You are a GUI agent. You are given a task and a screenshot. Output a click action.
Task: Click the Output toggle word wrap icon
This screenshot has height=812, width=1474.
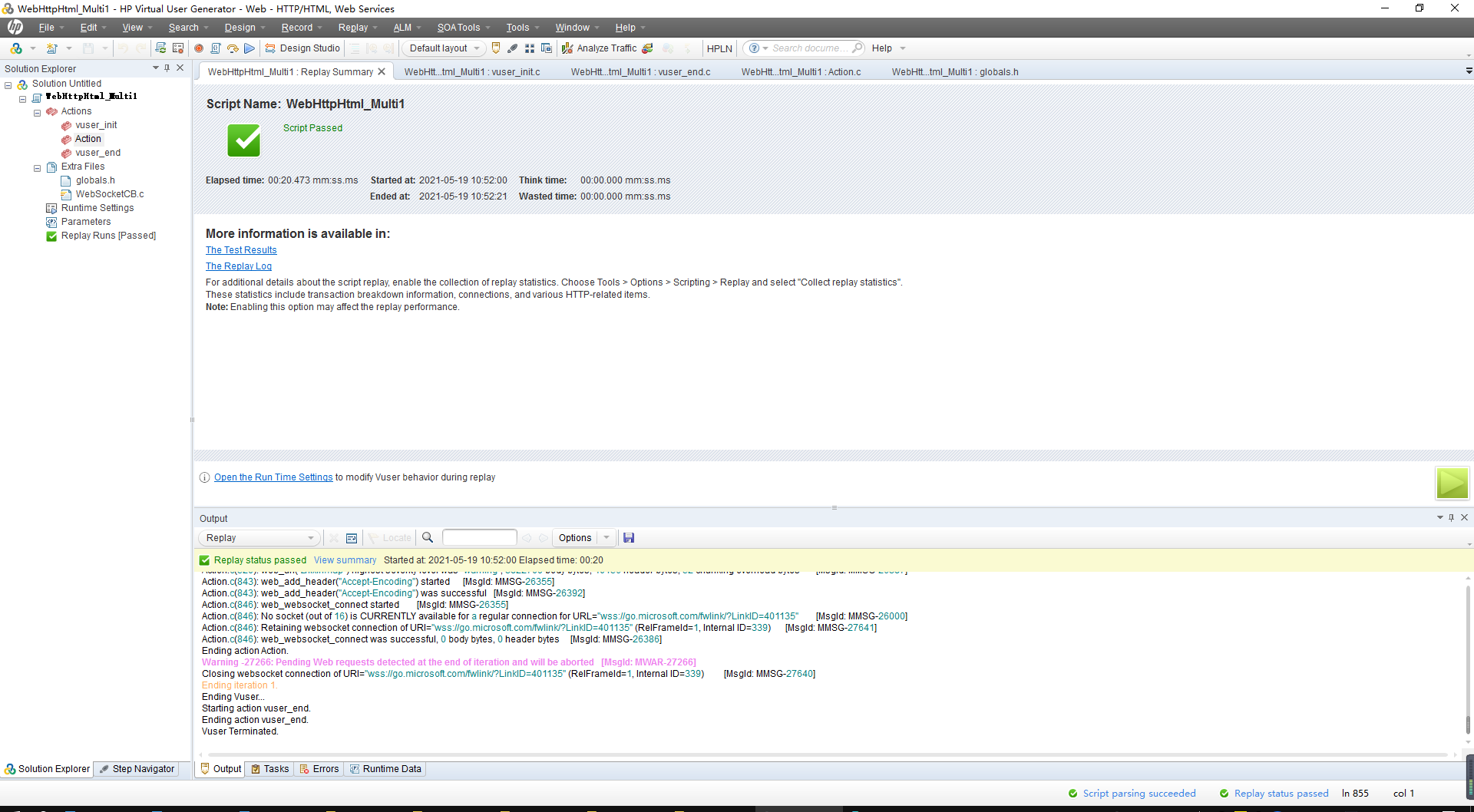352,538
